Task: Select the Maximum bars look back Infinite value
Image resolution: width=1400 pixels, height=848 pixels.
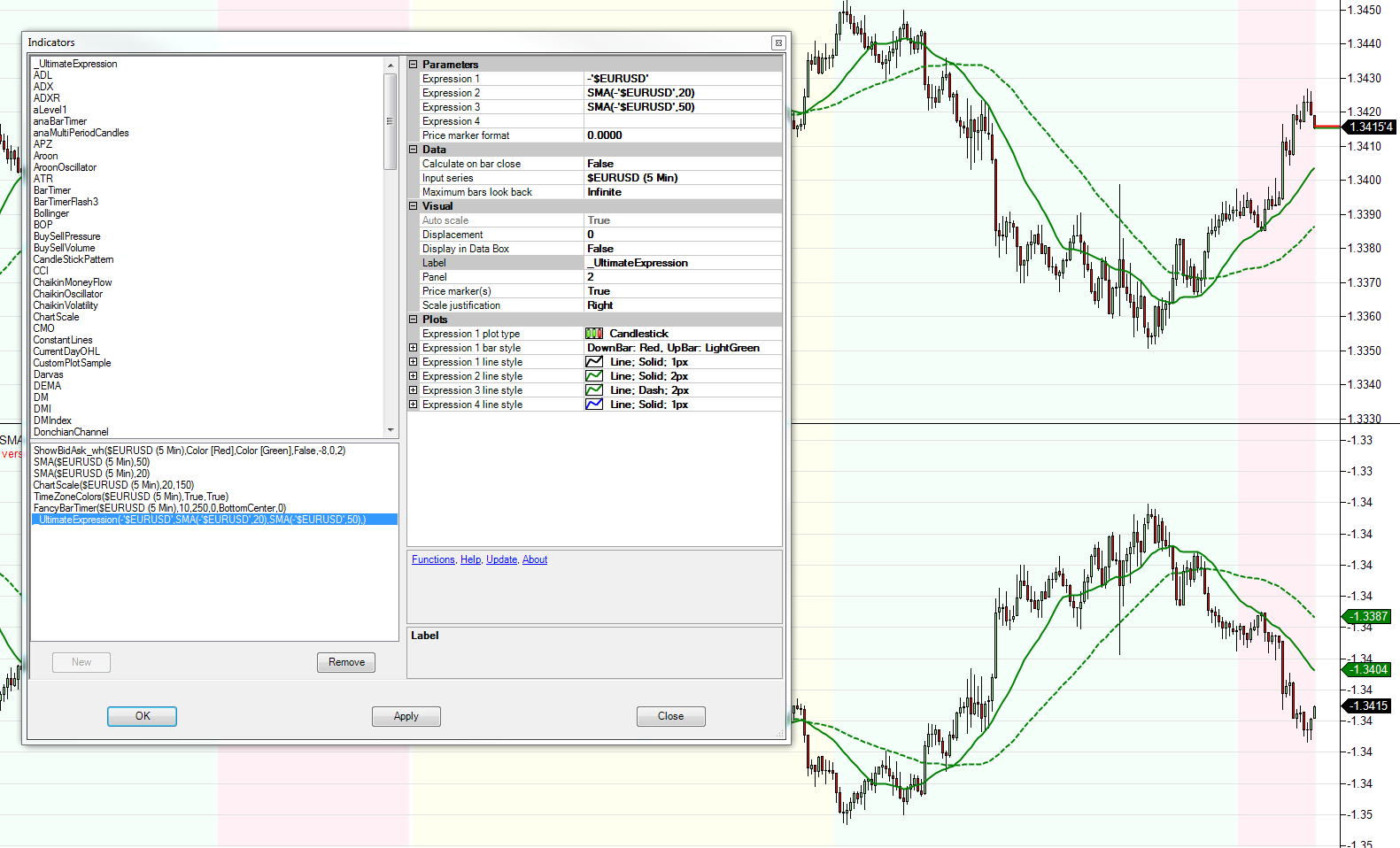Action: pyautogui.click(x=683, y=192)
